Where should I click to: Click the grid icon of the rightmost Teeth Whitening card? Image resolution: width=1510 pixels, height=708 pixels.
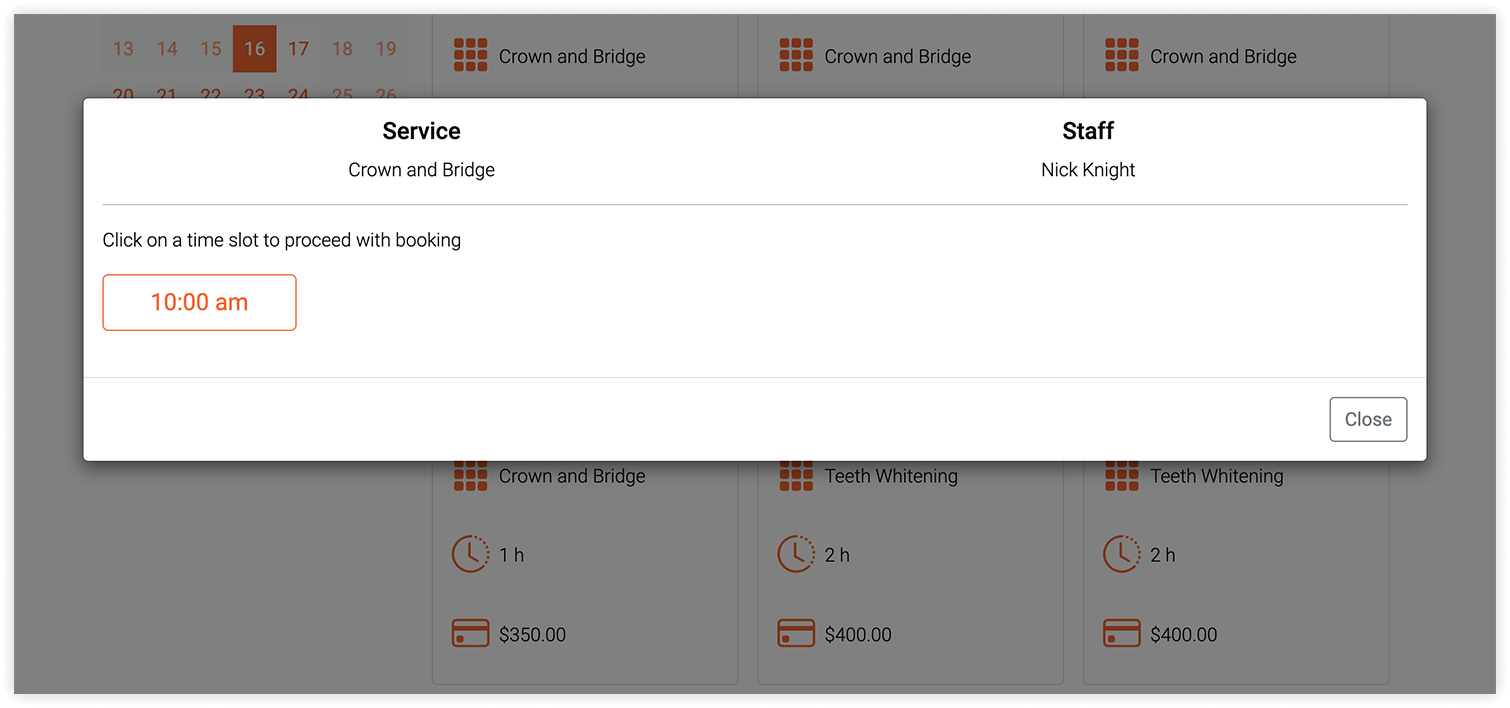pos(1122,476)
